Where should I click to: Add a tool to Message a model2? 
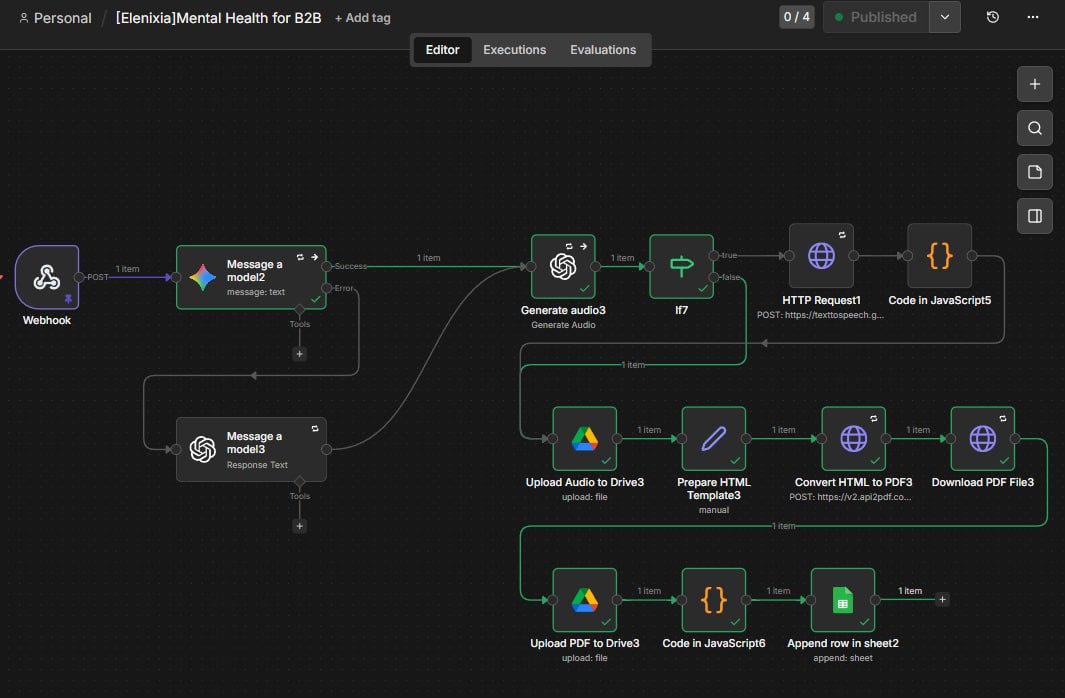pyautogui.click(x=300, y=354)
